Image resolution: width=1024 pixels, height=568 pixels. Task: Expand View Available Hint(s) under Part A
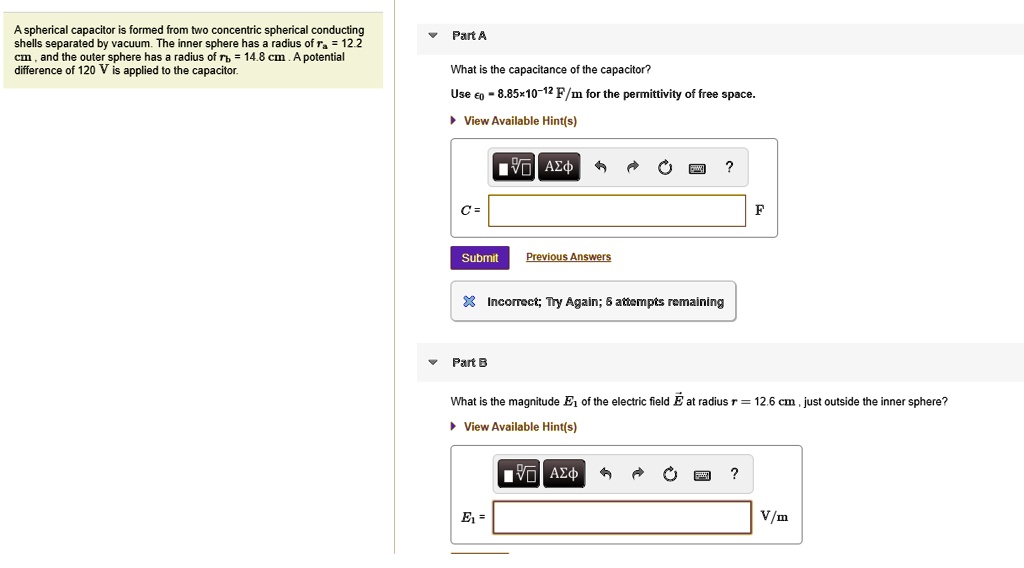click(x=519, y=121)
